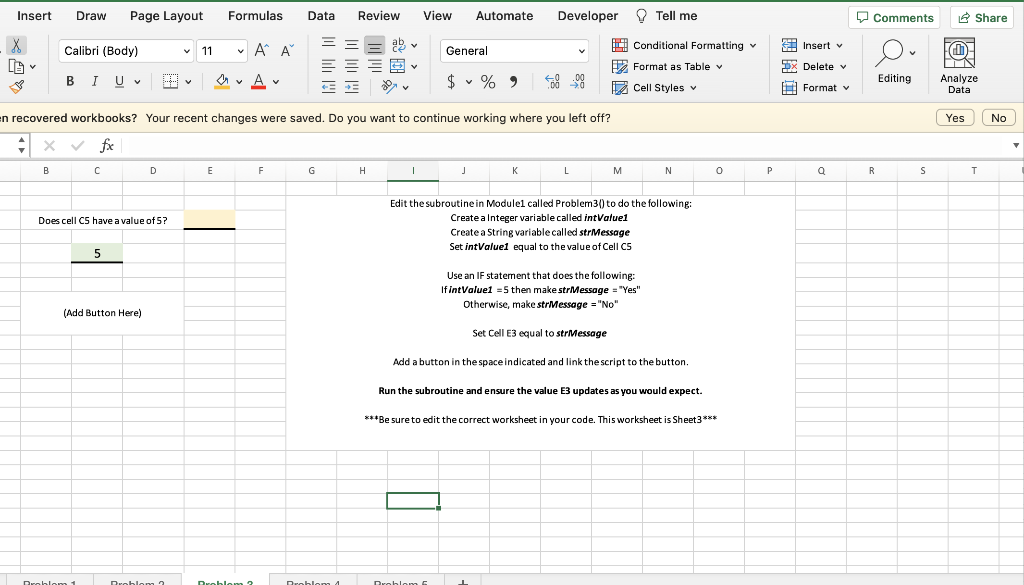Toggle bold formatting
This screenshot has width=1024, height=585.
point(69,80)
